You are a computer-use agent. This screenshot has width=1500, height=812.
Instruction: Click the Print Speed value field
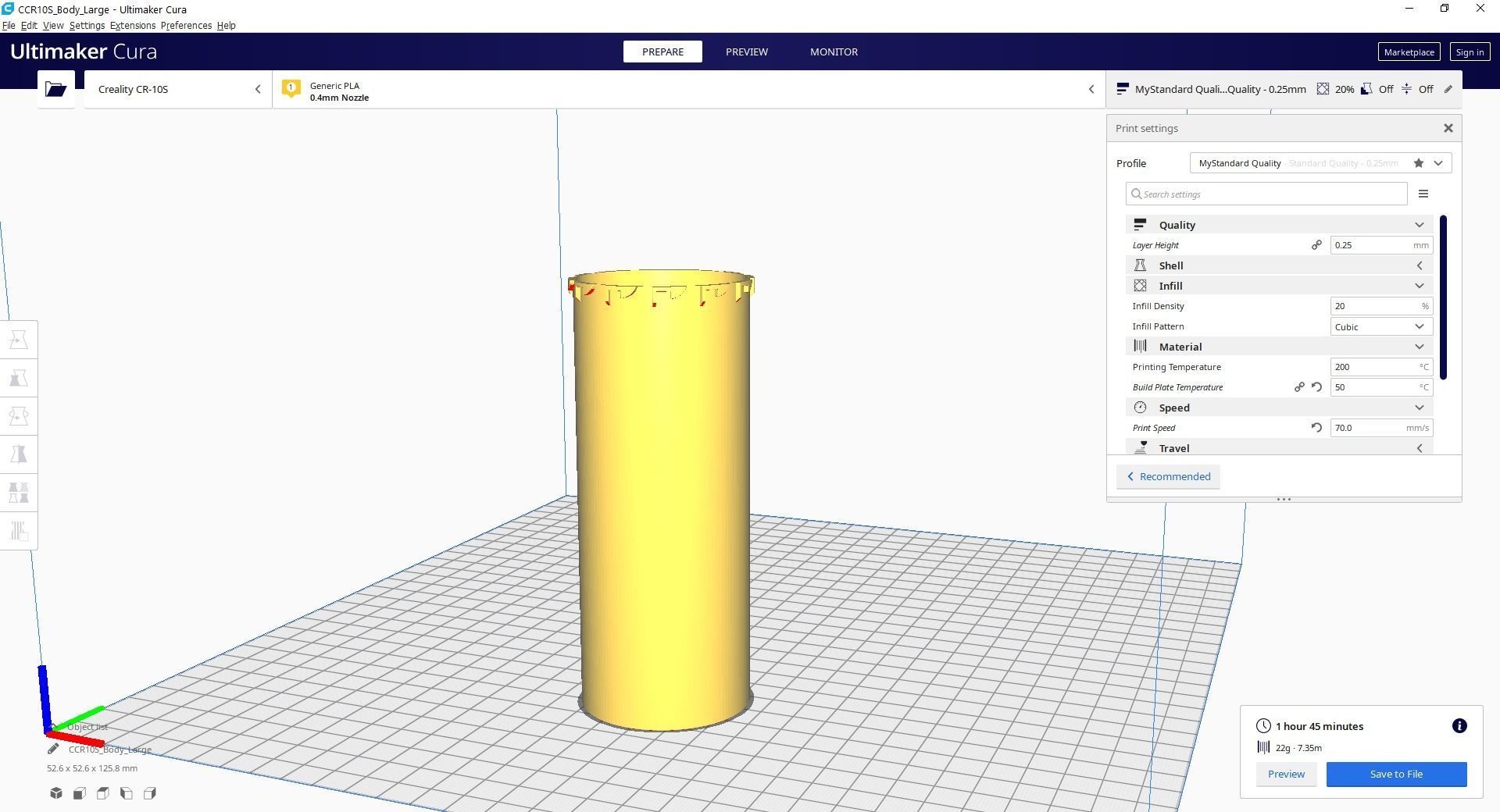tap(1381, 428)
